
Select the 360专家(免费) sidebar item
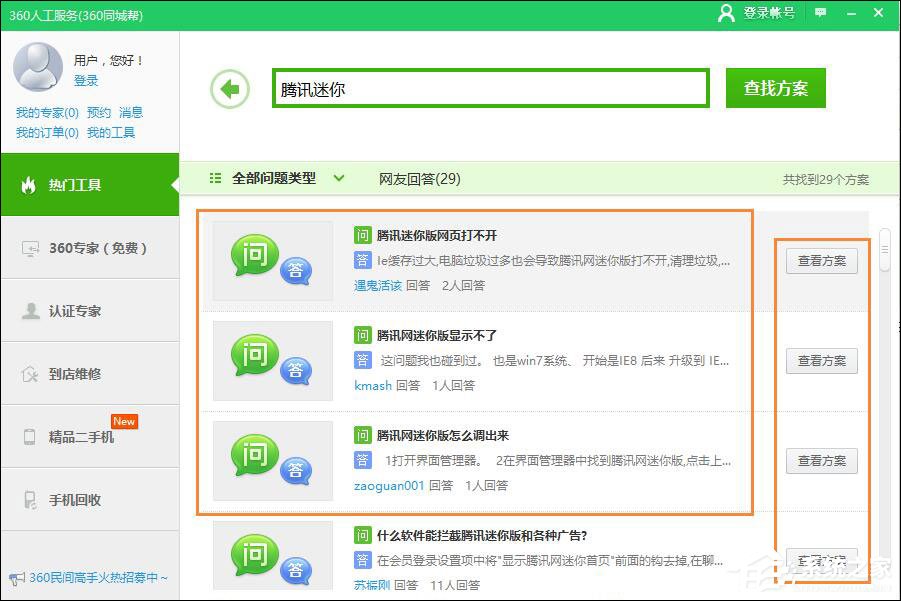(x=90, y=248)
